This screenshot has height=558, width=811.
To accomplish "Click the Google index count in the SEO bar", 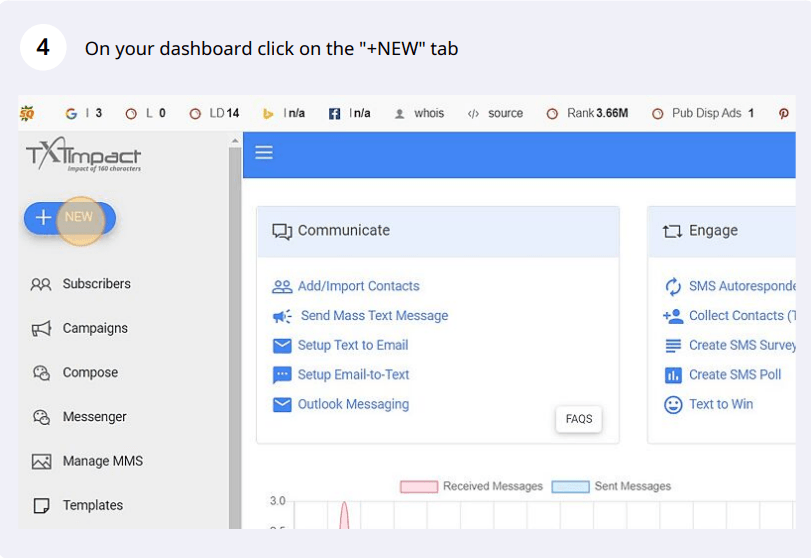I will [x=84, y=113].
